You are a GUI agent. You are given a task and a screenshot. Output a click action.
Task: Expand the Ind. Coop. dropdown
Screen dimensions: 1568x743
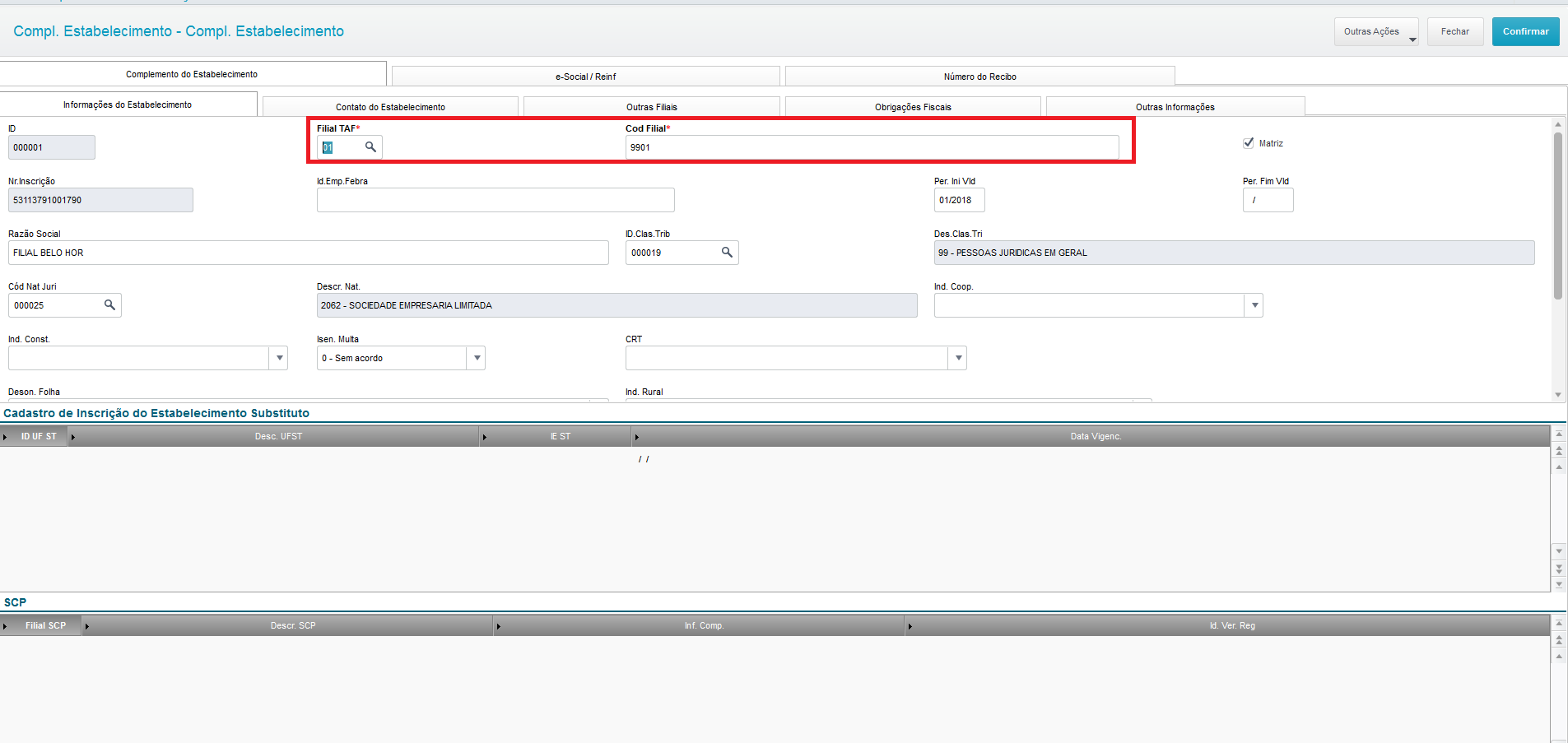[x=1254, y=305]
